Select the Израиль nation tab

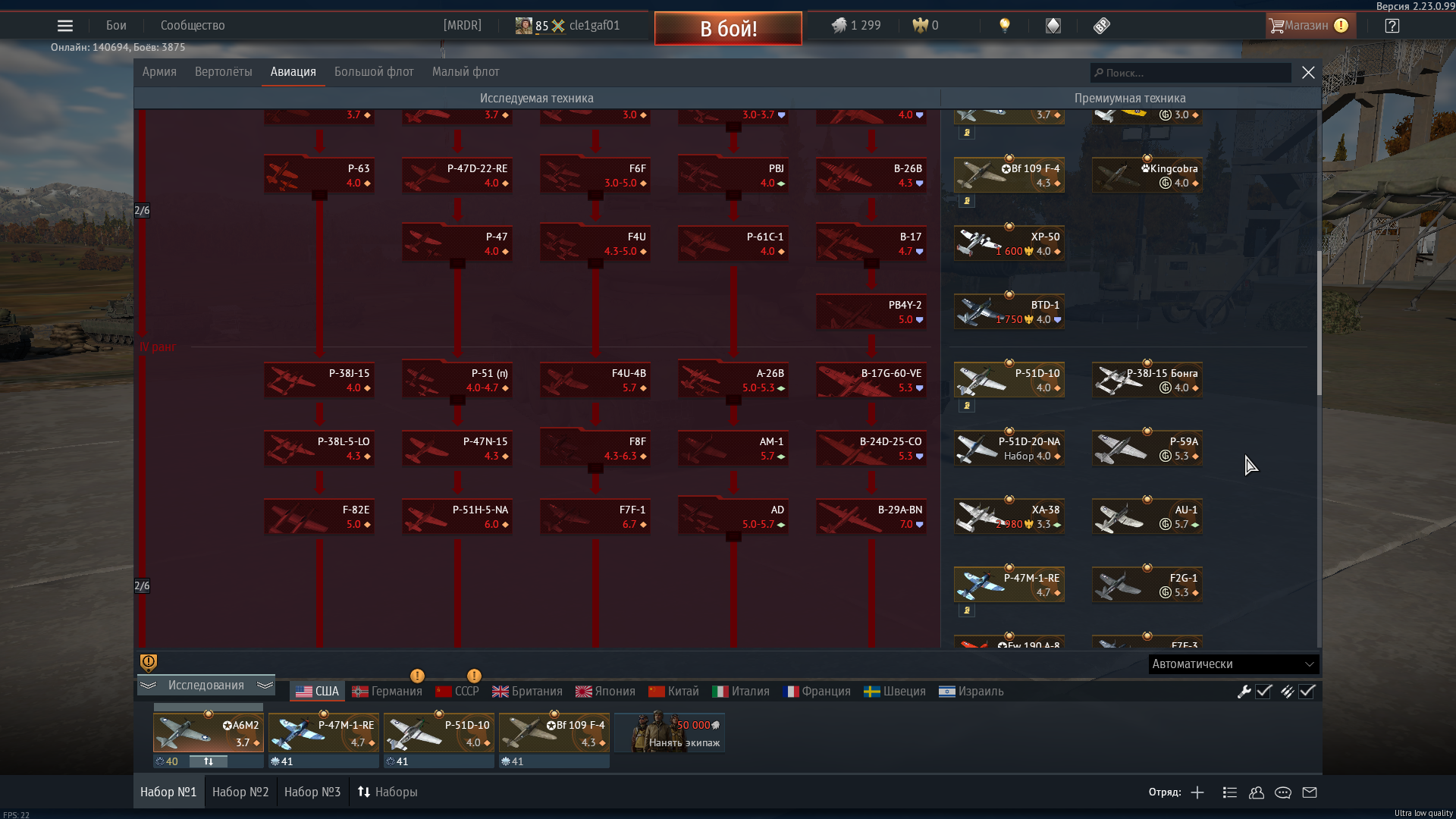pyautogui.click(x=971, y=692)
